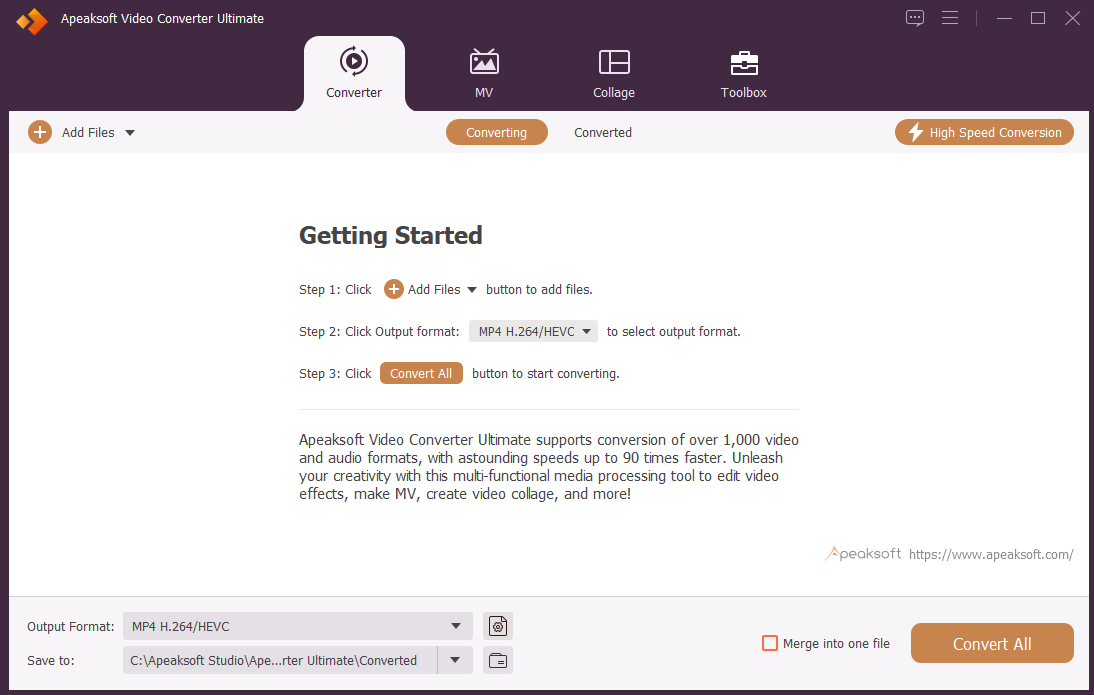Image resolution: width=1094 pixels, height=695 pixels.
Task: Switch to the MV tab
Action: (484, 73)
